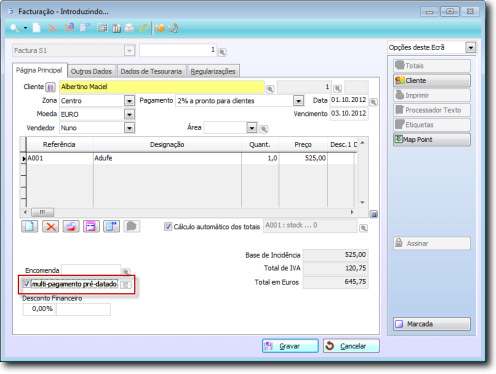The height and width of the screenshot is (374, 496).
Task: Click lookup icon after client name field
Action: (270, 89)
